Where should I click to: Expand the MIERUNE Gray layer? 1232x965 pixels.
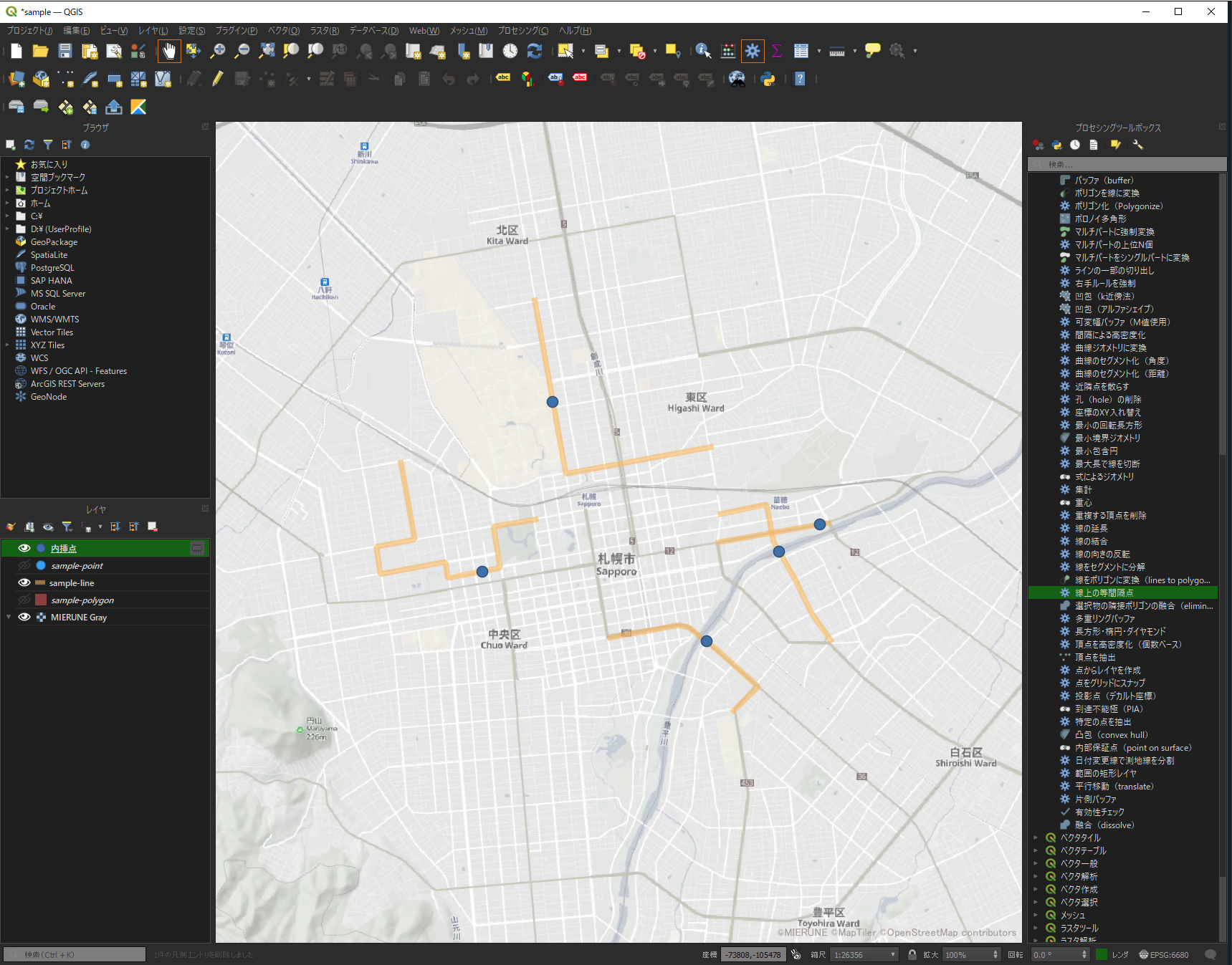click(x=9, y=617)
